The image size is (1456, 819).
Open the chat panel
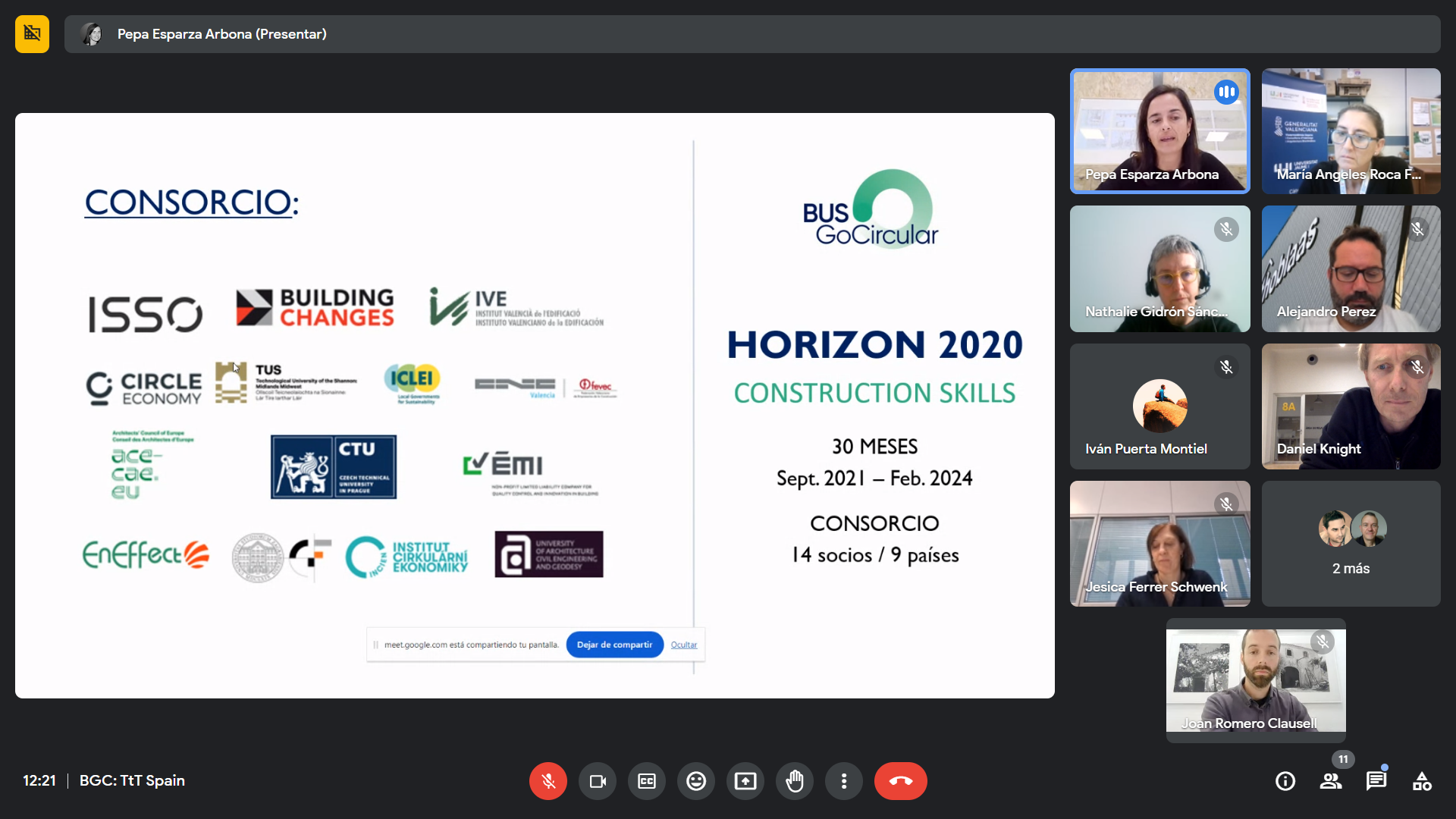tap(1376, 781)
